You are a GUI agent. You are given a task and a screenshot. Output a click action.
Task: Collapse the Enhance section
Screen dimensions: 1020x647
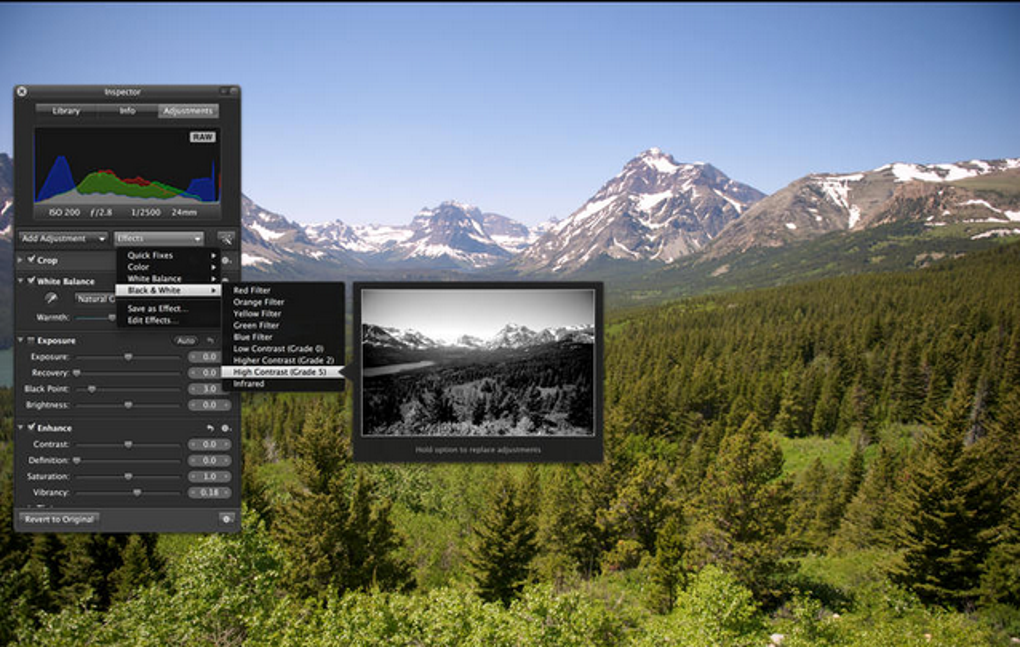point(20,427)
